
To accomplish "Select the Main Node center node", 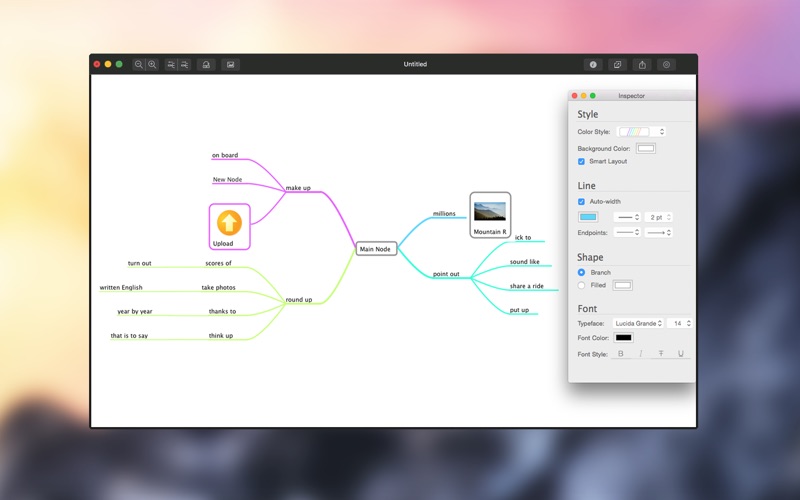I will point(376,249).
